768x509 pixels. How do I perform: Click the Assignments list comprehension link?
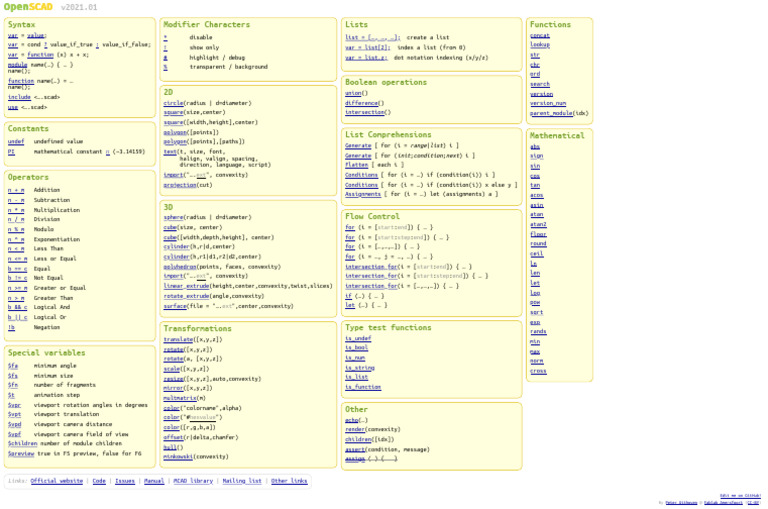point(363,194)
